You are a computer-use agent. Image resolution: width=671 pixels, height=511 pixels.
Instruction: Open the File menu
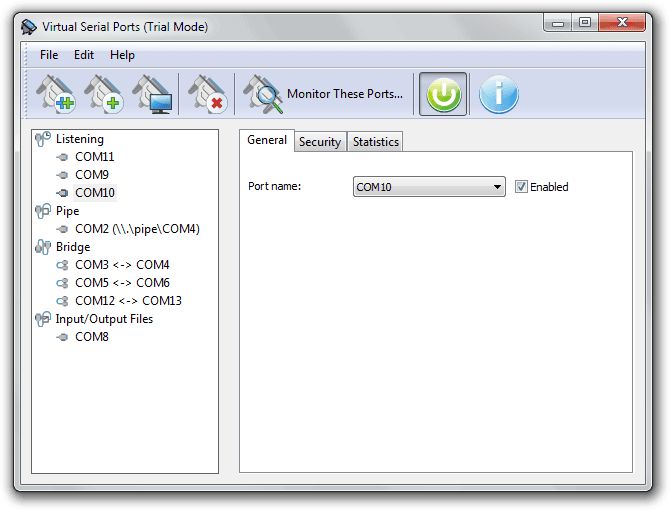[x=49, y=55]
